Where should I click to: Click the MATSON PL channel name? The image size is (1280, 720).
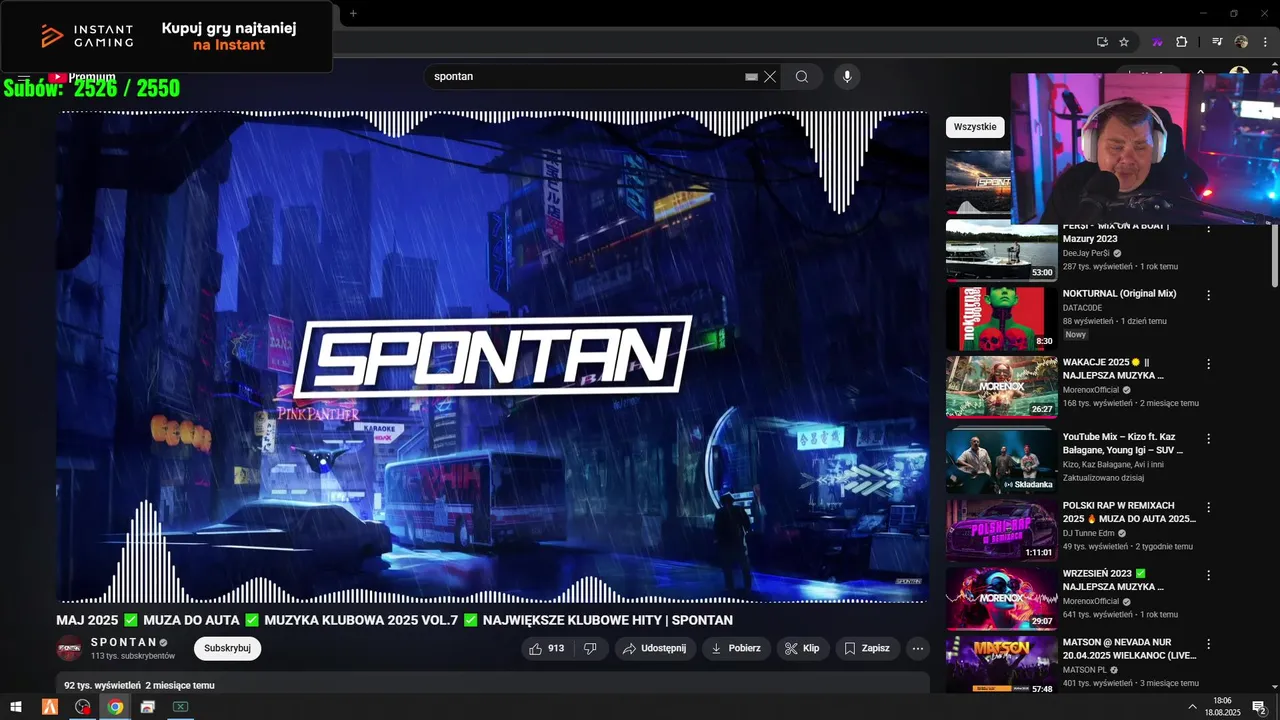[x=1085, y=669]
